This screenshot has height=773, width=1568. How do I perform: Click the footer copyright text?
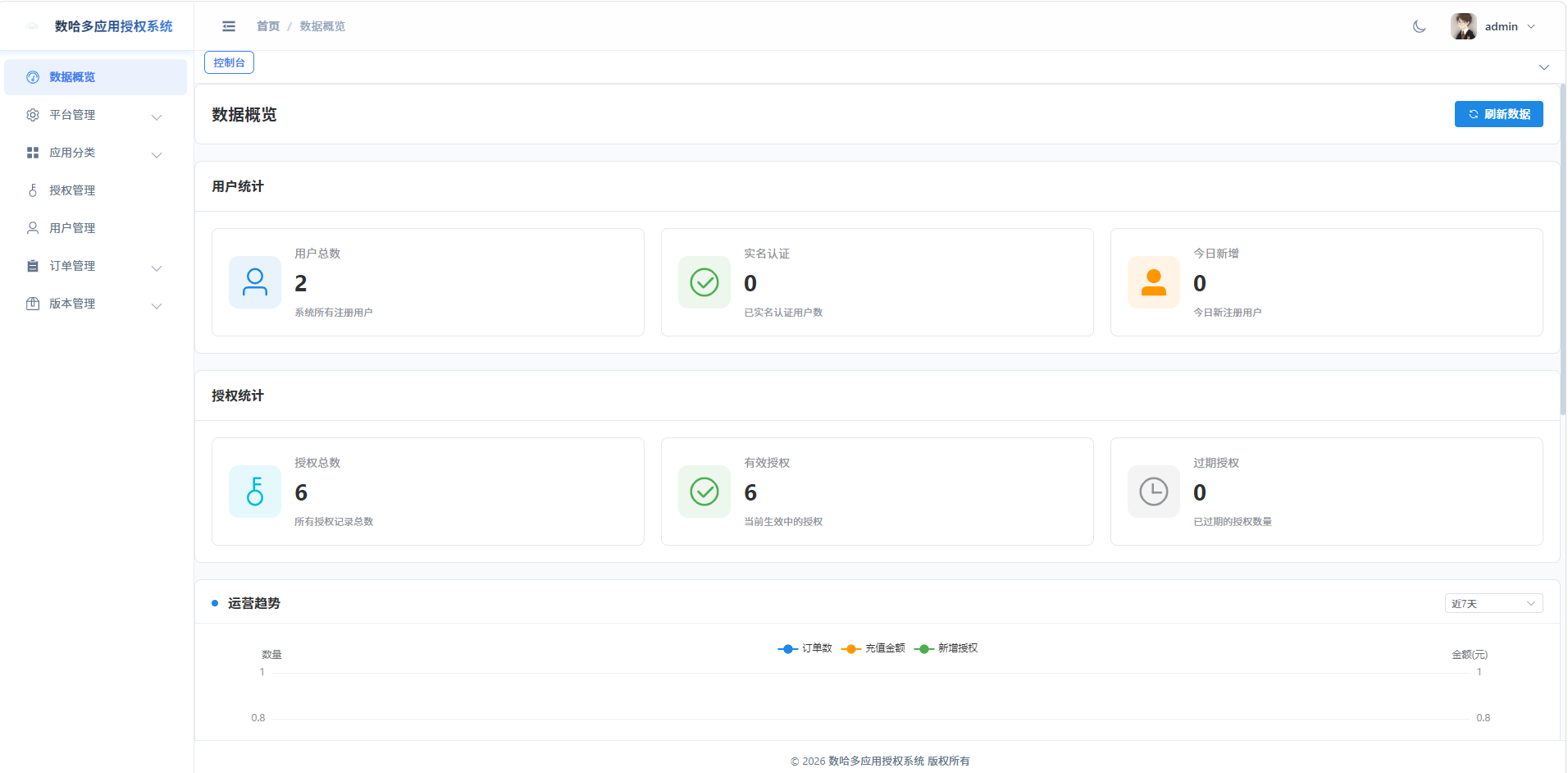tap(880, 762)
